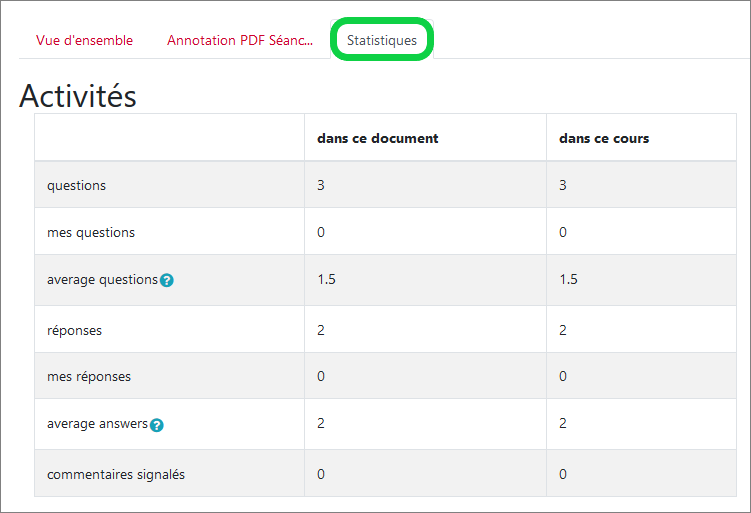Screen dimensions: 751x513
Task: Select the 'réponses' row label
Action: [x=74, y=330]
